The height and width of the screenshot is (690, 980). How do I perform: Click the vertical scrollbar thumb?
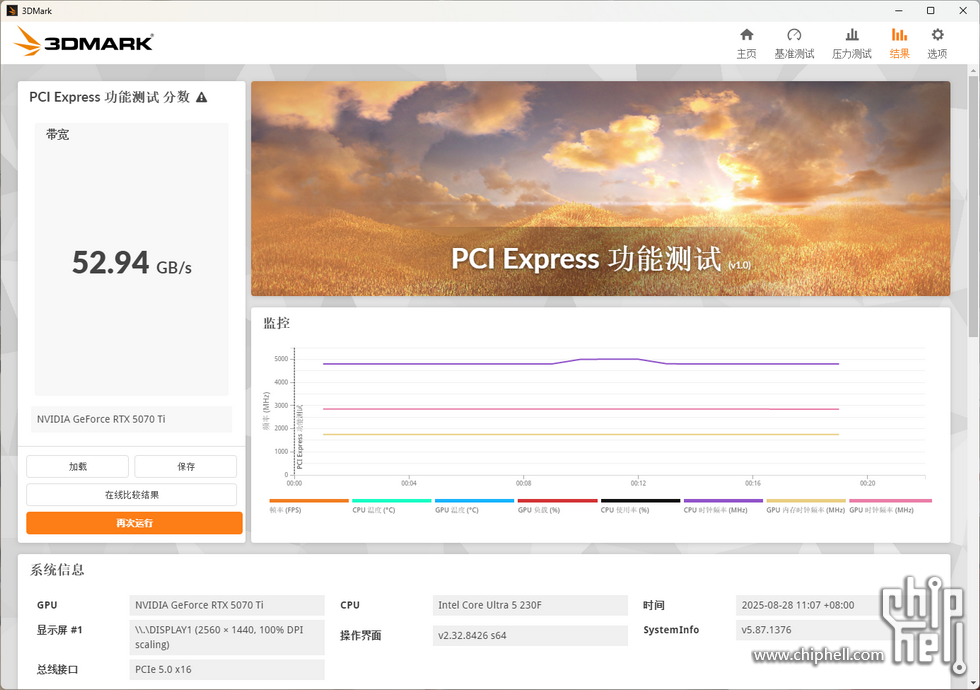tap(973, 206)
